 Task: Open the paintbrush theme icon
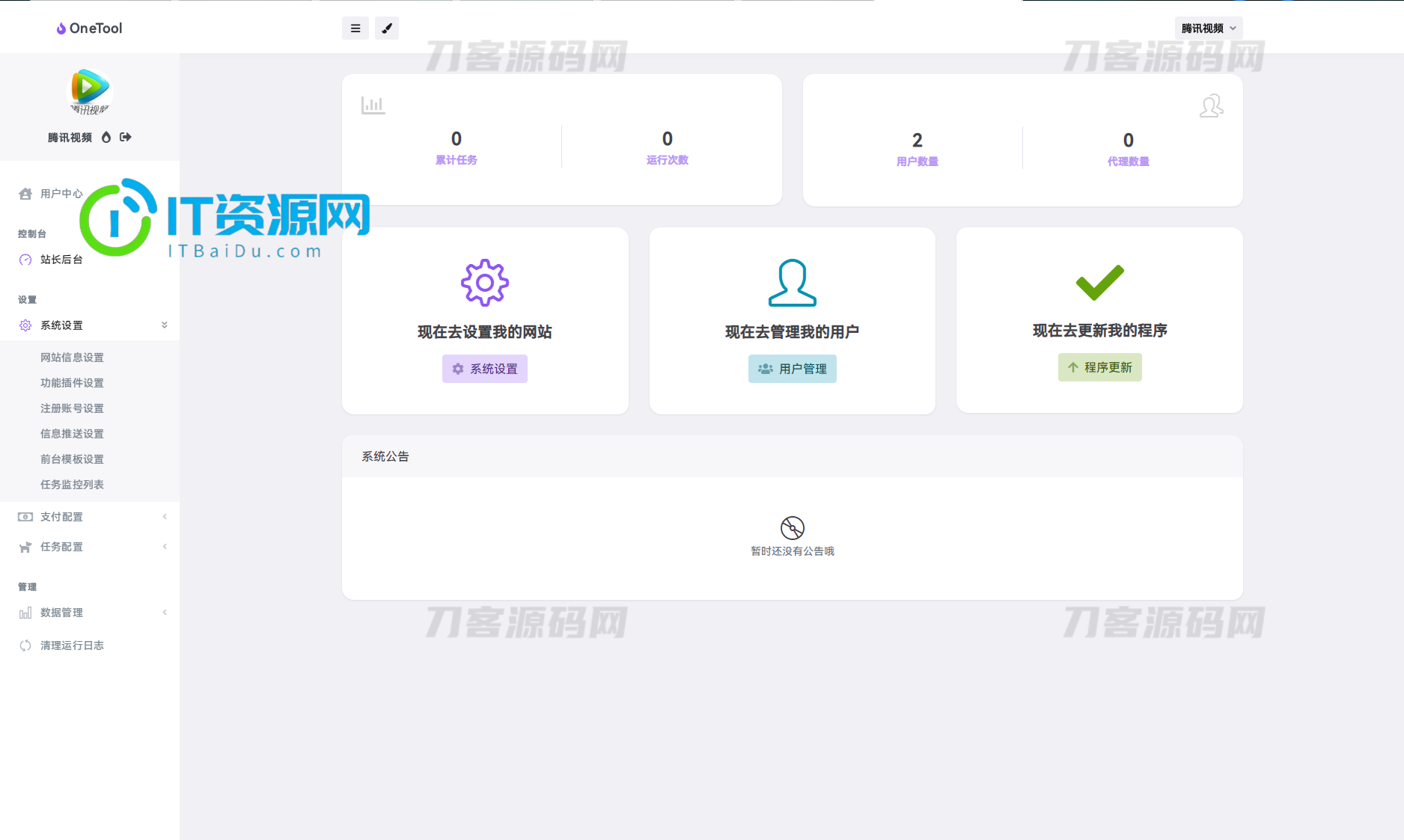387,28
